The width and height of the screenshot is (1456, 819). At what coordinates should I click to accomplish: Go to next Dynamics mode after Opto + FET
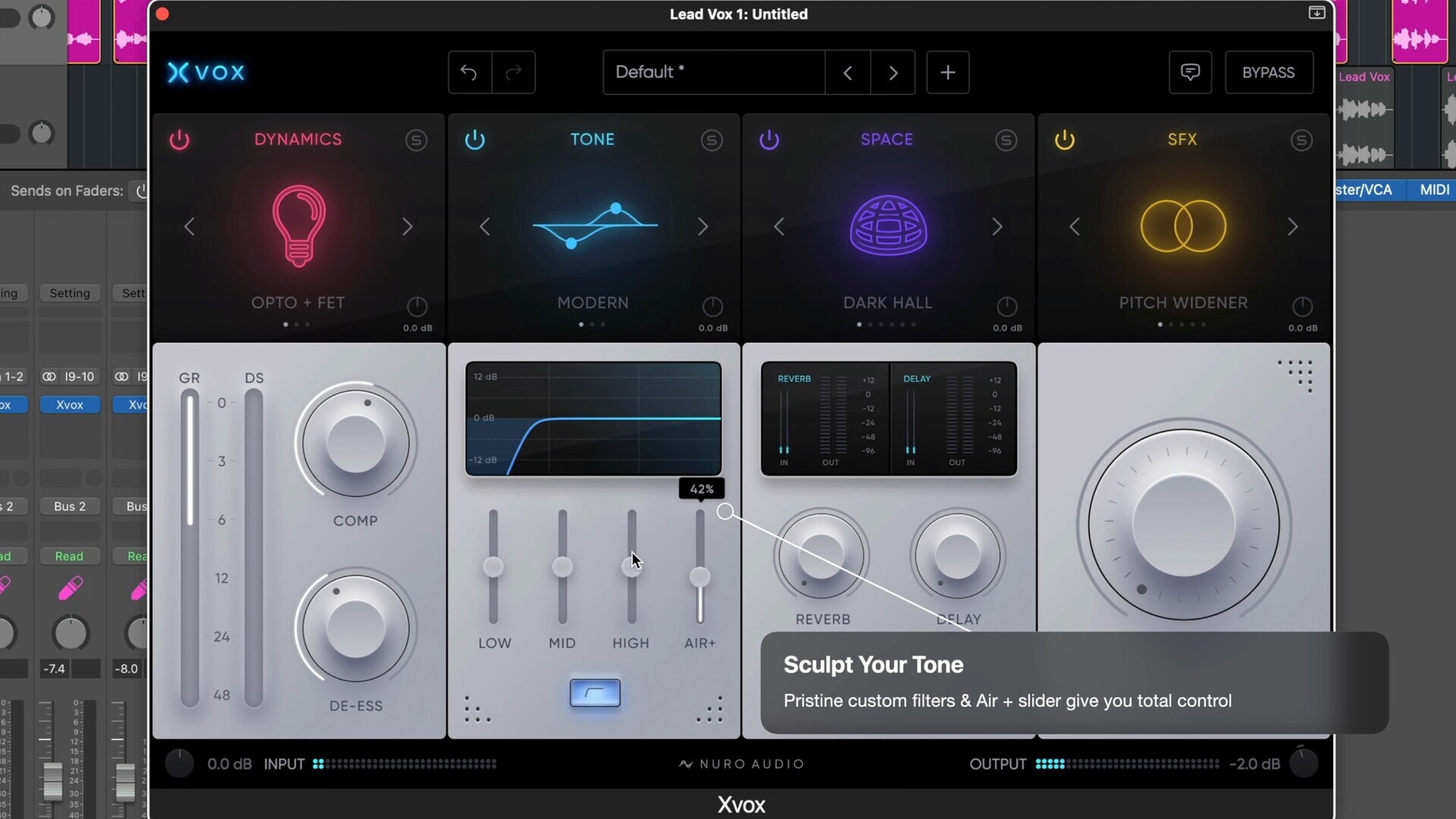[x=407, y=226]
